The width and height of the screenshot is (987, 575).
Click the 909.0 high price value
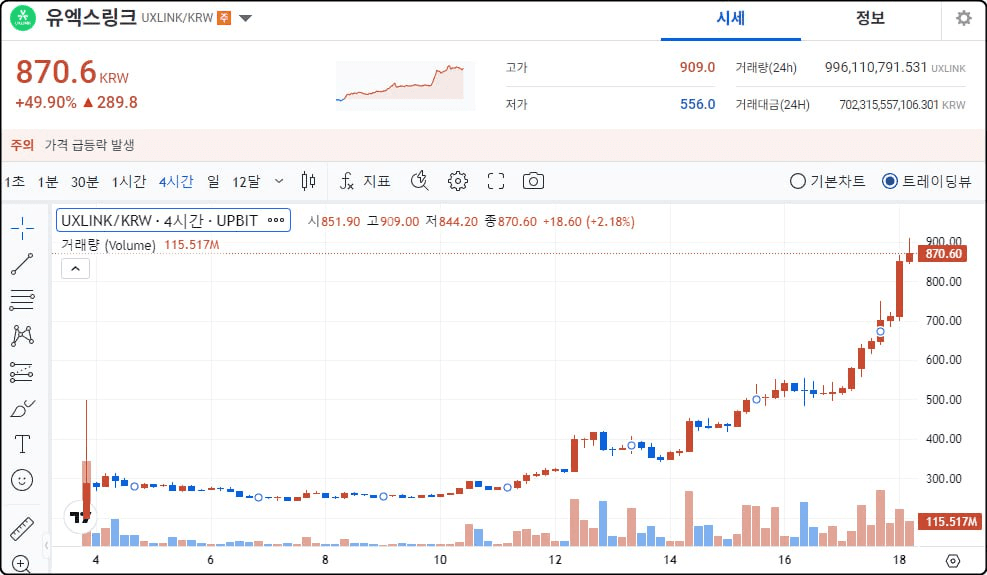(697, 67)
